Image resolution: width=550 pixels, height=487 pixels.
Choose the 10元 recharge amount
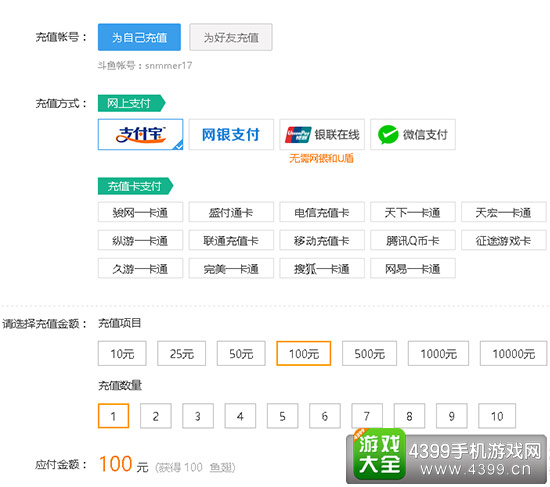tap(122, 353)
